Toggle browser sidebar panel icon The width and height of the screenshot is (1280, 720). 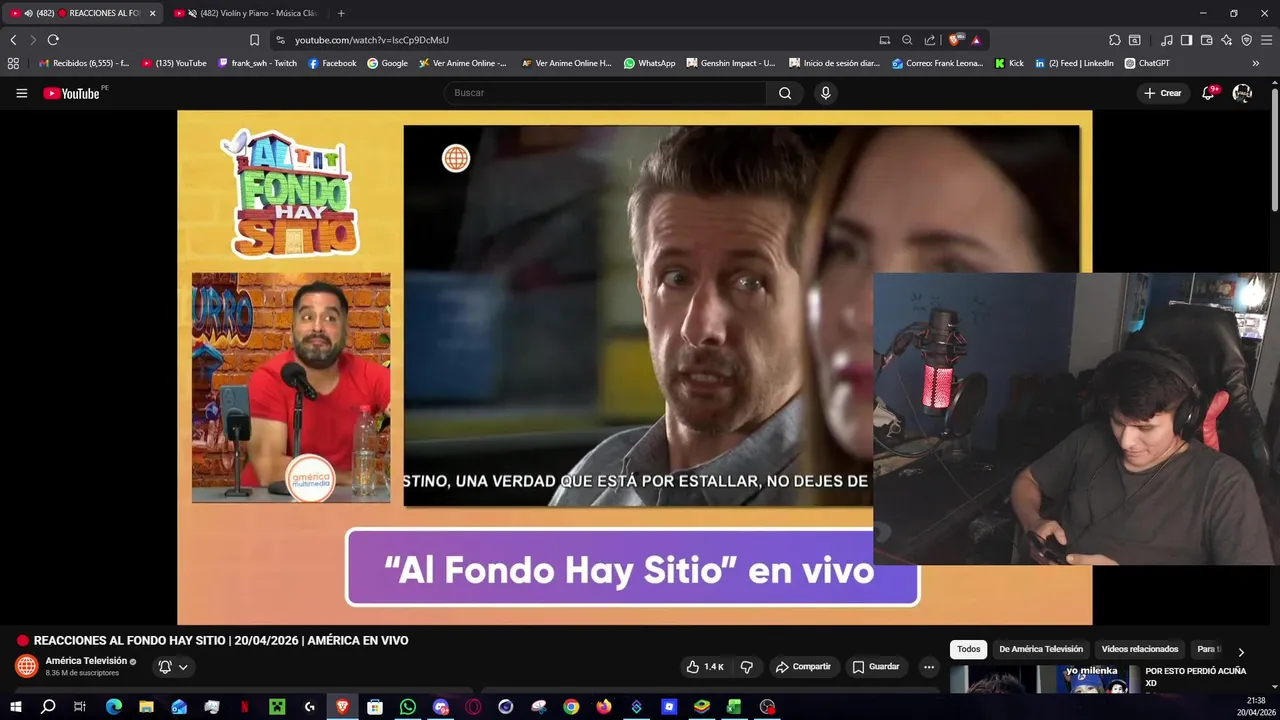tap(1186, 40)
